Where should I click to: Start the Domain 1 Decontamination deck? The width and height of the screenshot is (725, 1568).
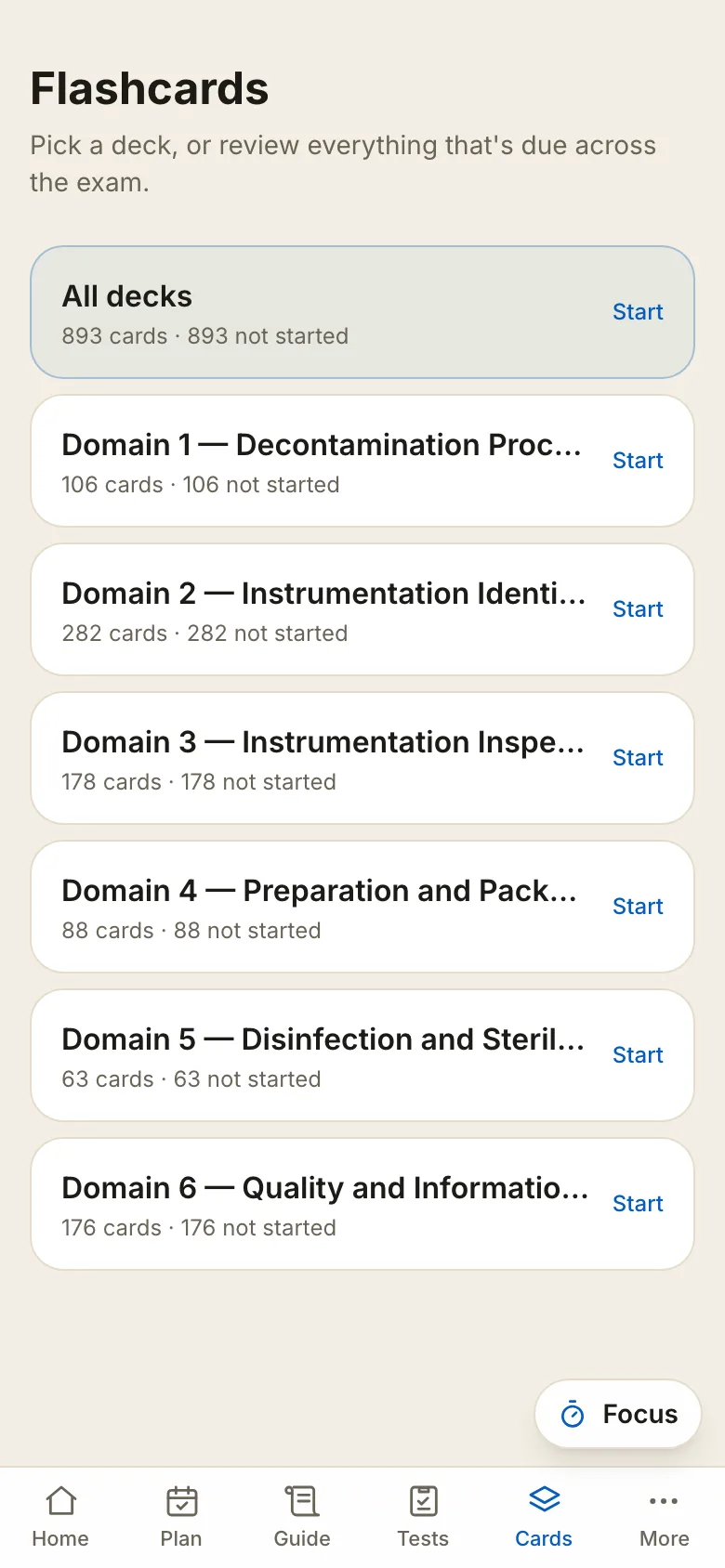tap(638, 461)
